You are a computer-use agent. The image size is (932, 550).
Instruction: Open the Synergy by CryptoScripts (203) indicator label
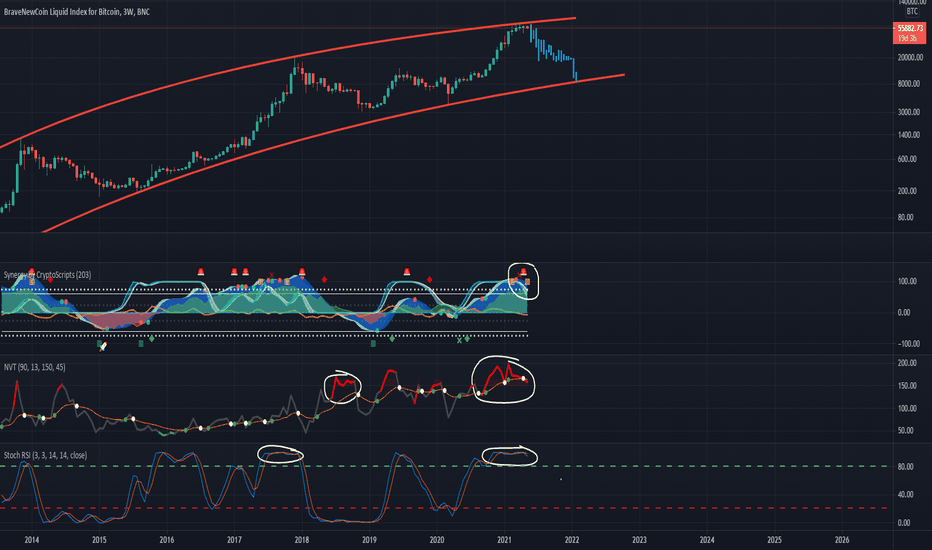click(x=48, y=275)
